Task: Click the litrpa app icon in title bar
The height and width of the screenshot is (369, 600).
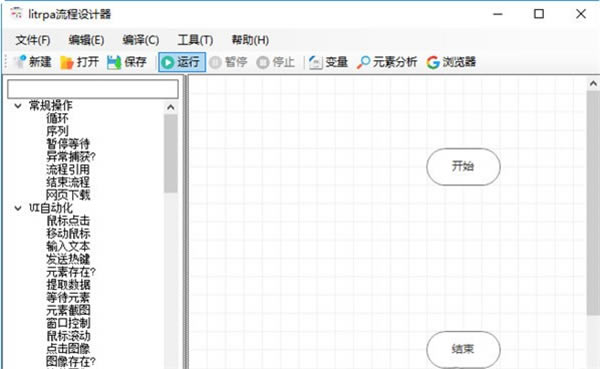Action: pyautogui.click(x=16, y=13)
